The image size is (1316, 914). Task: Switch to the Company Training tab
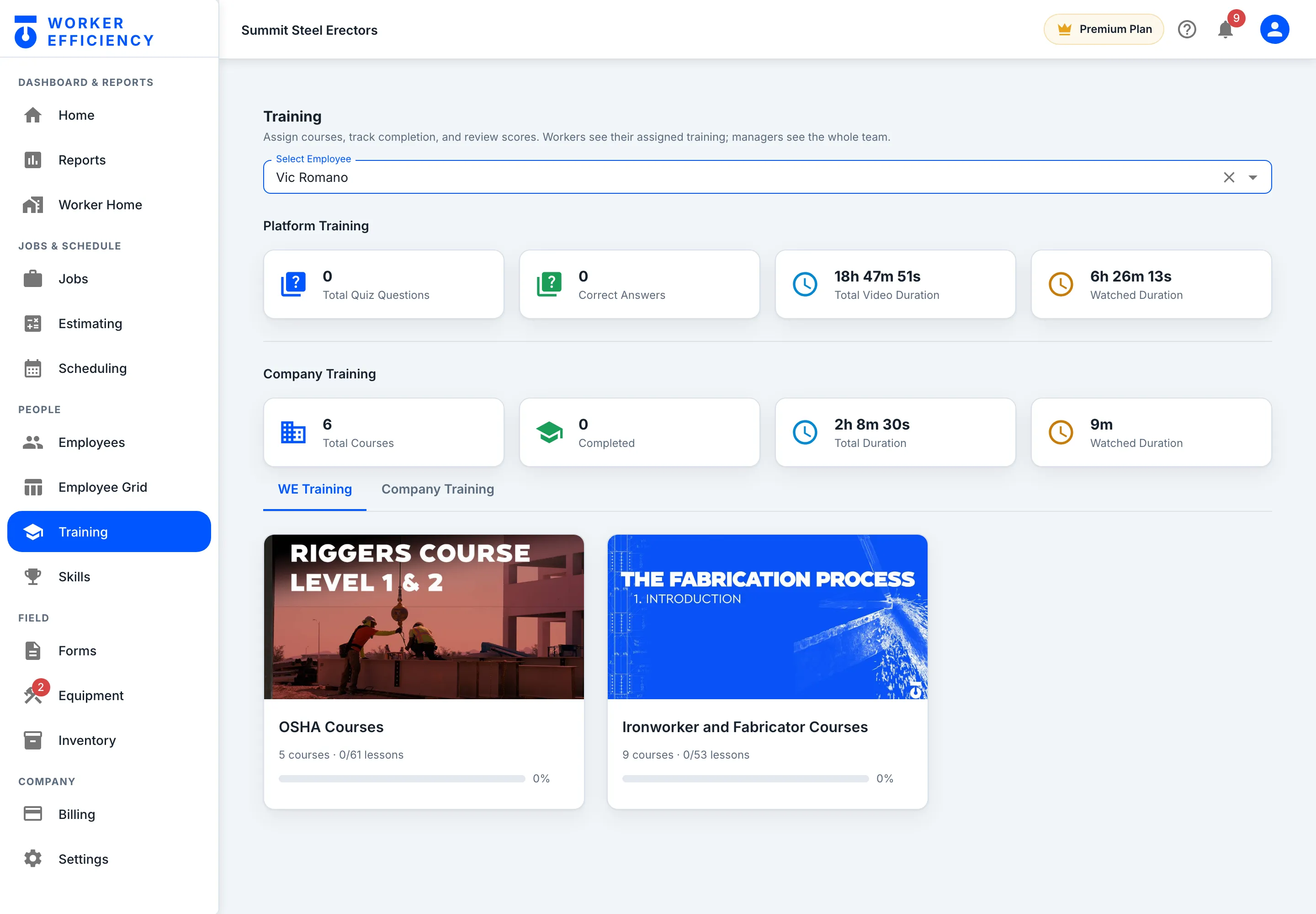(437, 489)
